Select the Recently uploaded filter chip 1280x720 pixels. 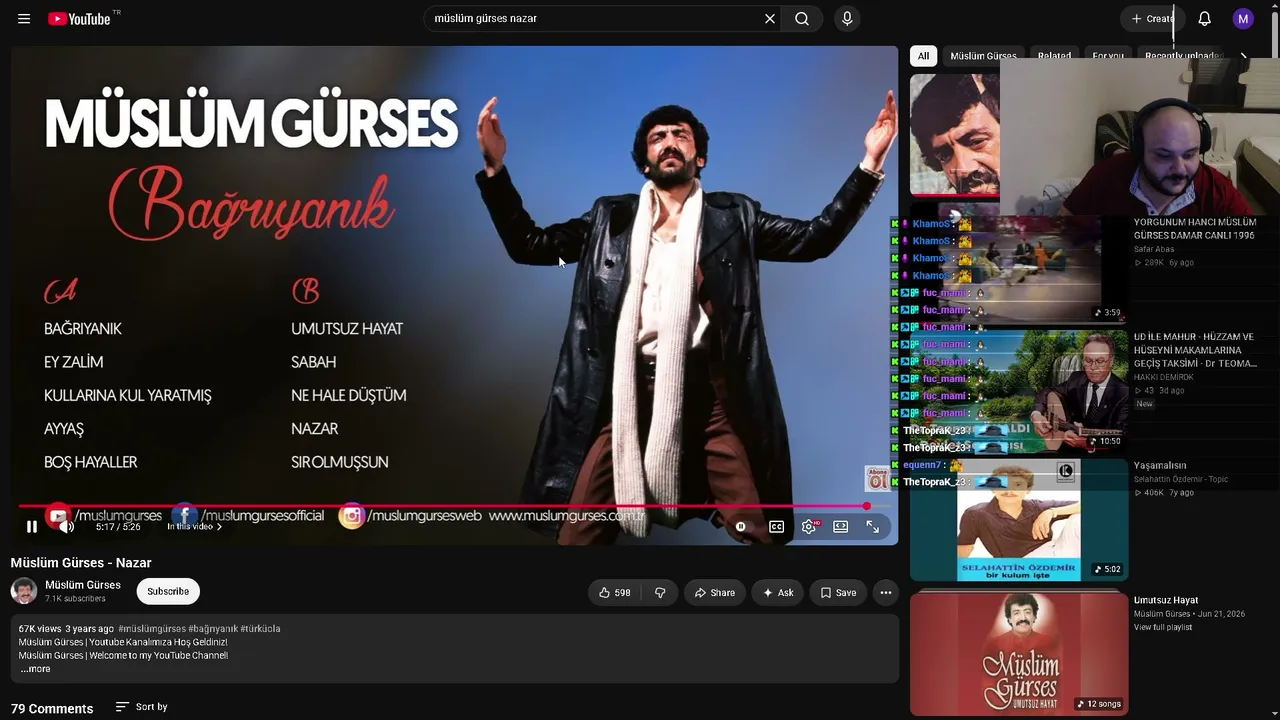coord(1184,56)
